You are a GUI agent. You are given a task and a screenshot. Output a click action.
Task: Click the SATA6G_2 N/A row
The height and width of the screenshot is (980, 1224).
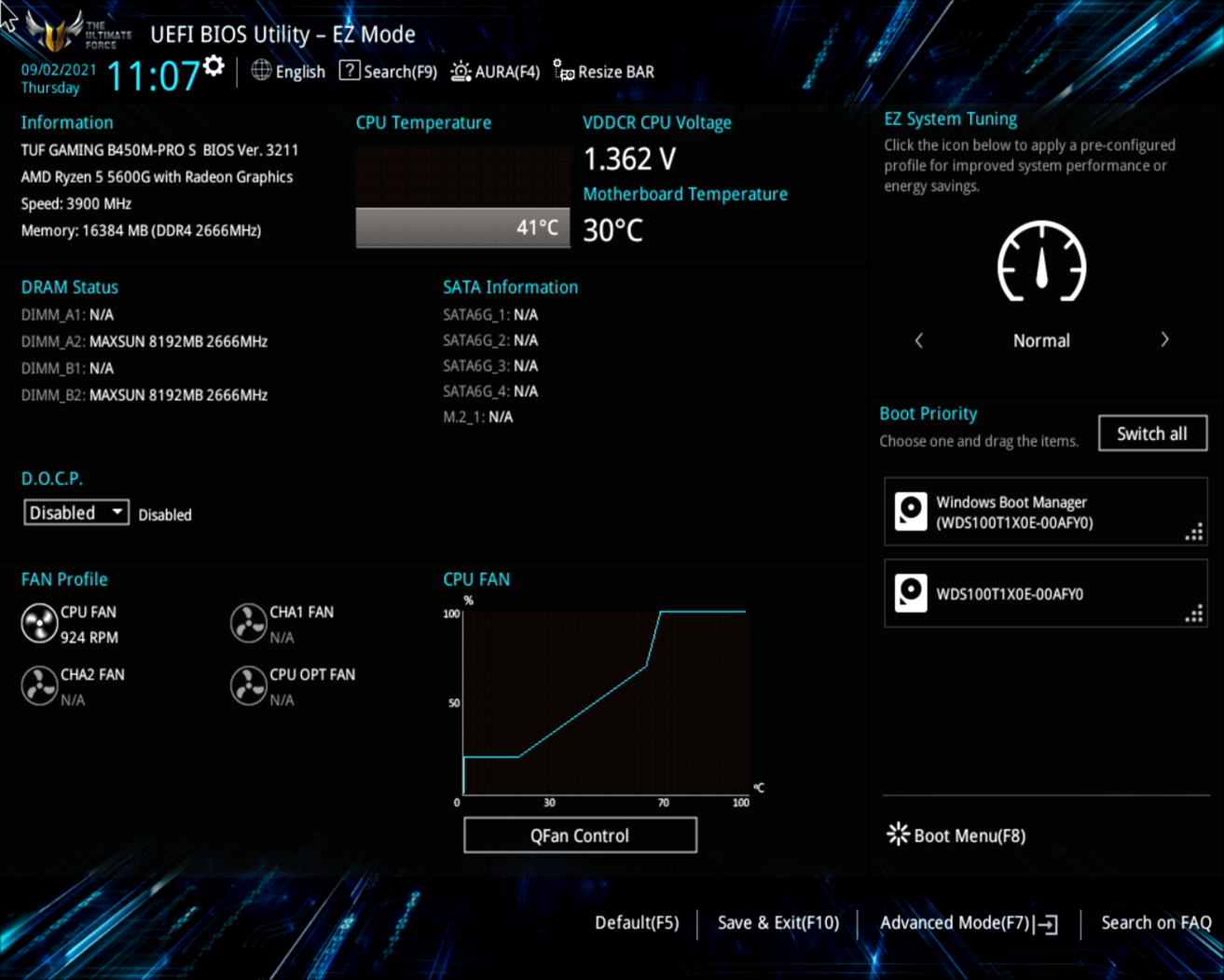(x=490, y=340)
